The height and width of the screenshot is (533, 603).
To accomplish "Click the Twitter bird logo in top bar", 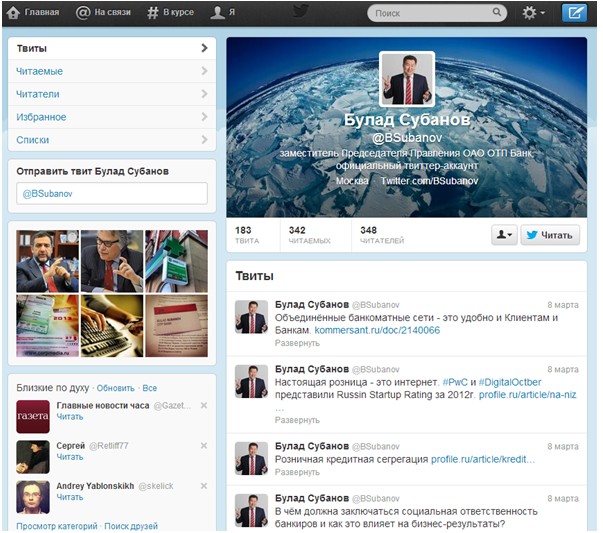I will 300,13.
